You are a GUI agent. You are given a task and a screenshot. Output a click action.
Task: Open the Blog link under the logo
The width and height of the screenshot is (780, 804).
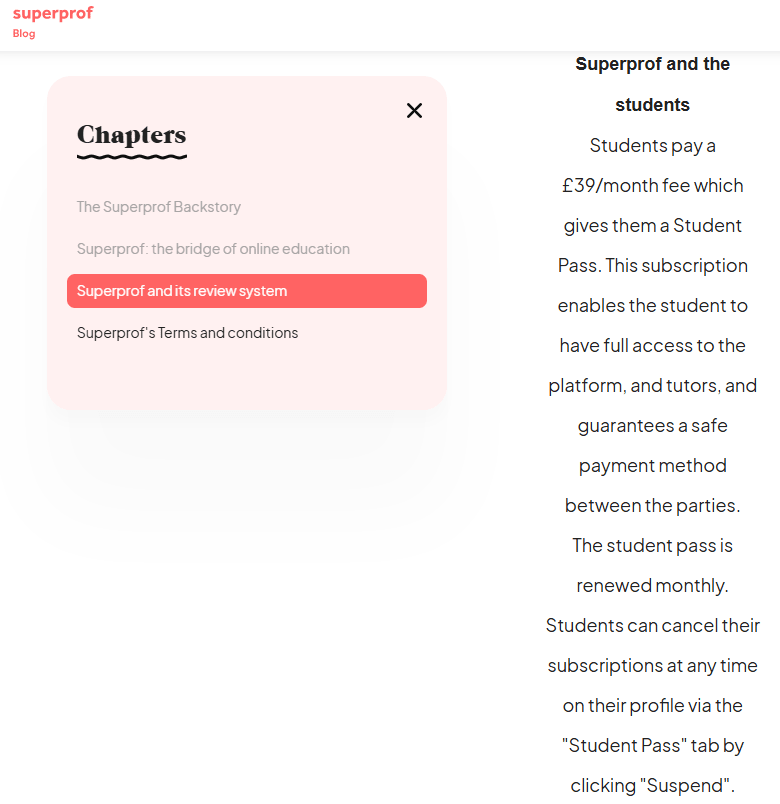24,34
